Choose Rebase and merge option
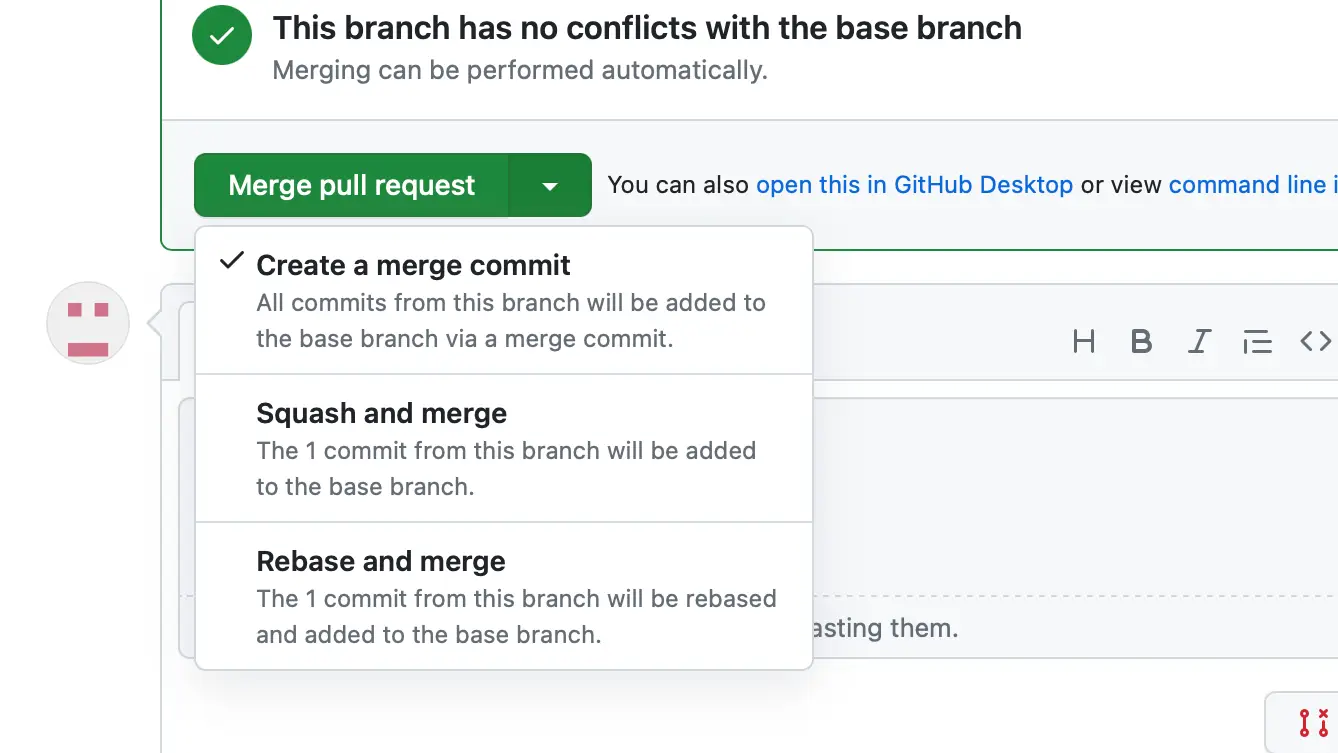This screenshot has height=753, width=1338. 504,597
